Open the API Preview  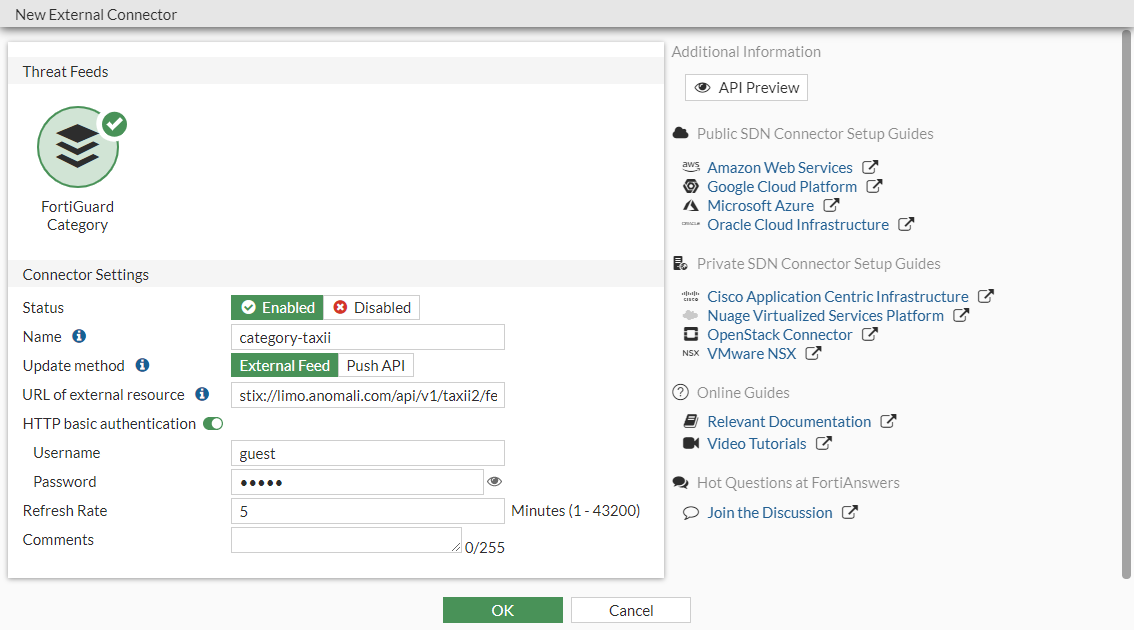coord(746,87)
